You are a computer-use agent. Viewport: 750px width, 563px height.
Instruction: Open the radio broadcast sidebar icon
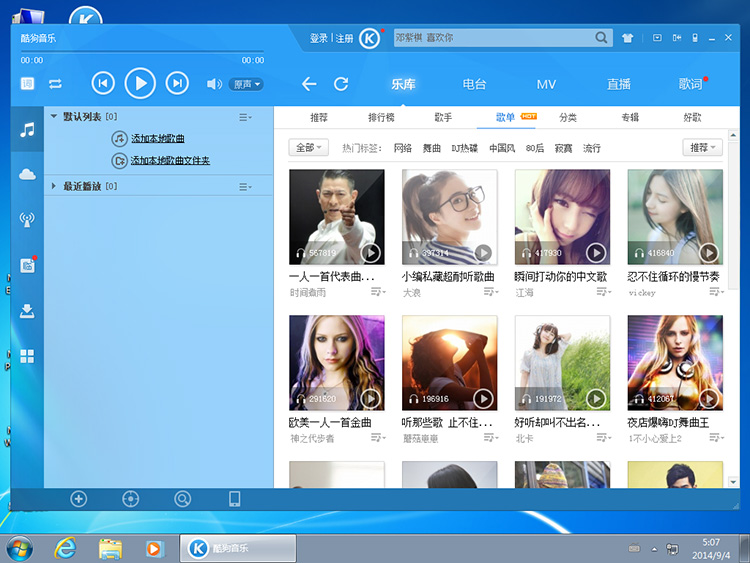(x=27, y=219)
